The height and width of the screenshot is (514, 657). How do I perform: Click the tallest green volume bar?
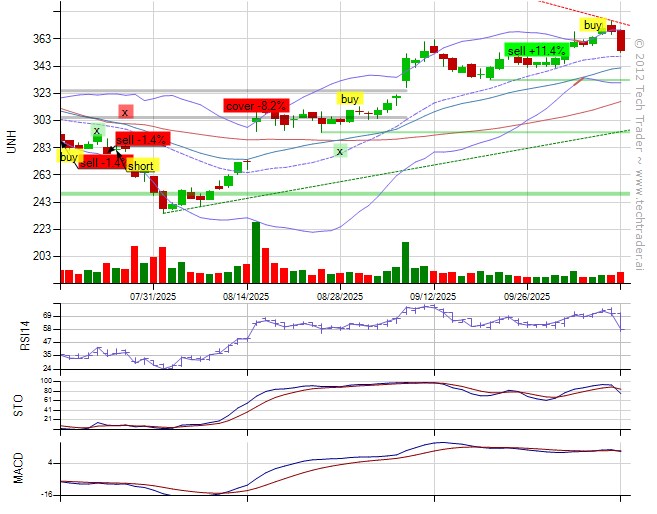[256, 252]
